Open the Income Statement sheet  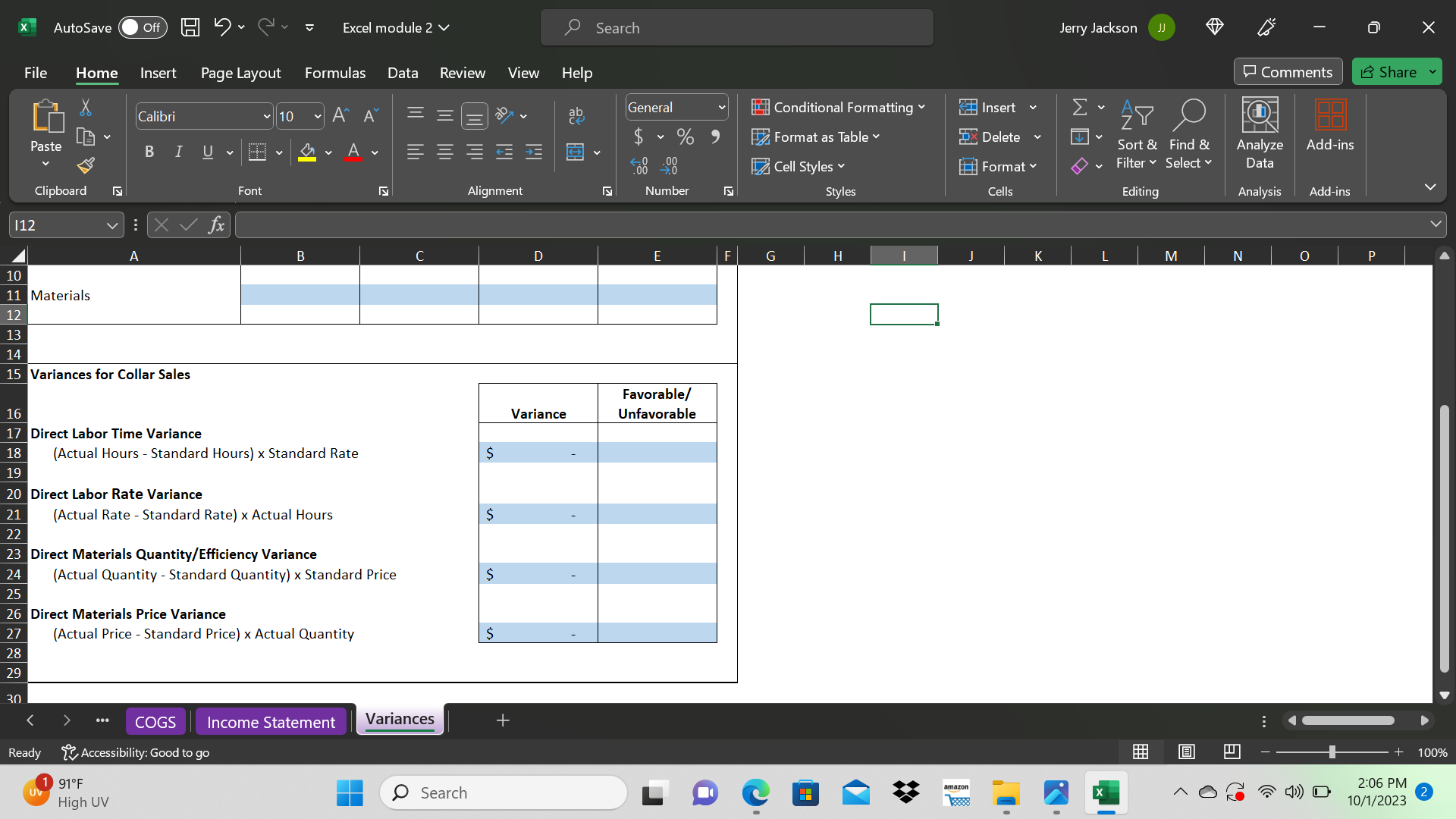click(271, 720)
